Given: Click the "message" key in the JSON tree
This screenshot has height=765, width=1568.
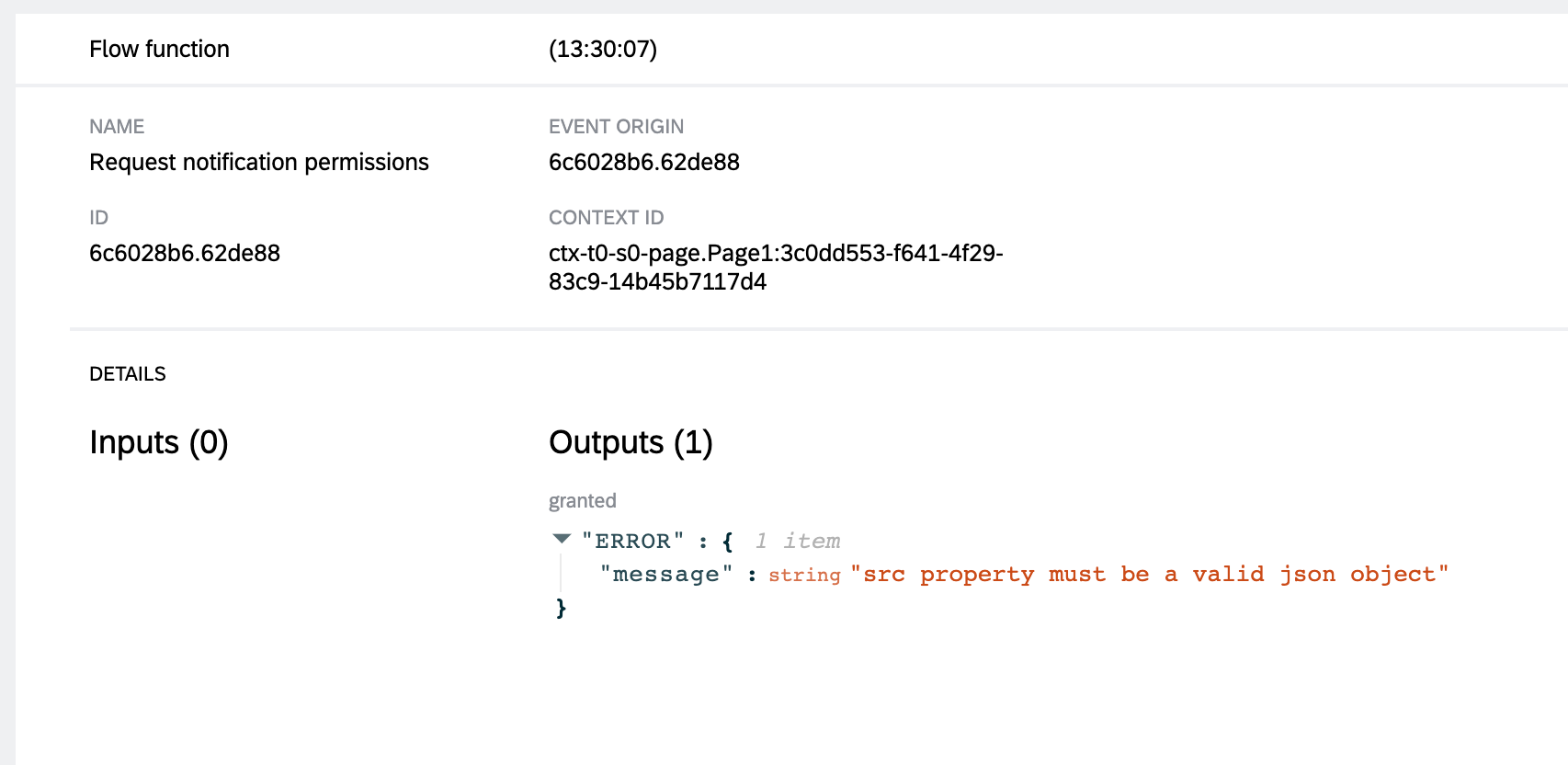Looking at the screenshot, I should [666, 575].
